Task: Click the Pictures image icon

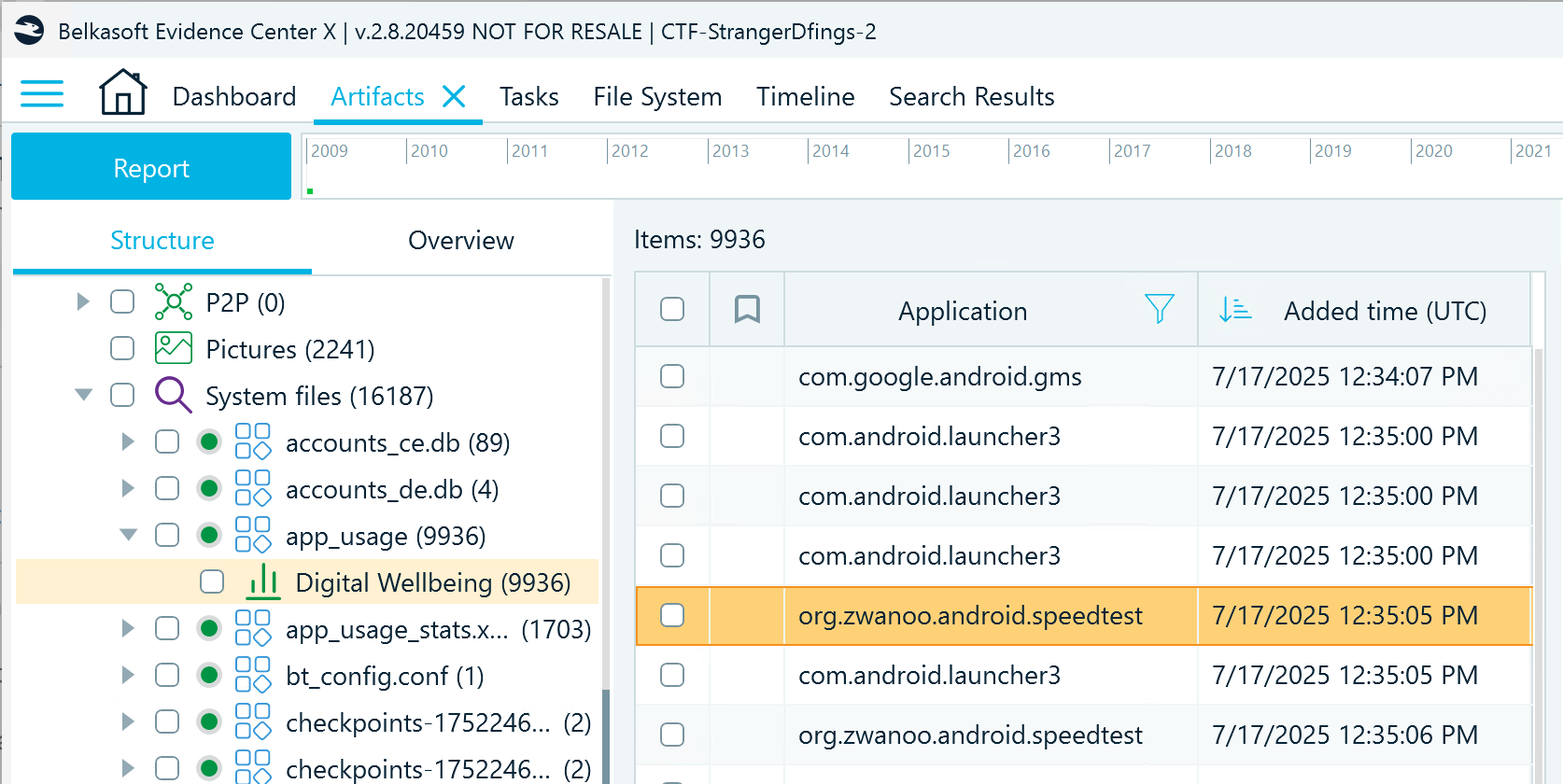Action: (174, 348)
